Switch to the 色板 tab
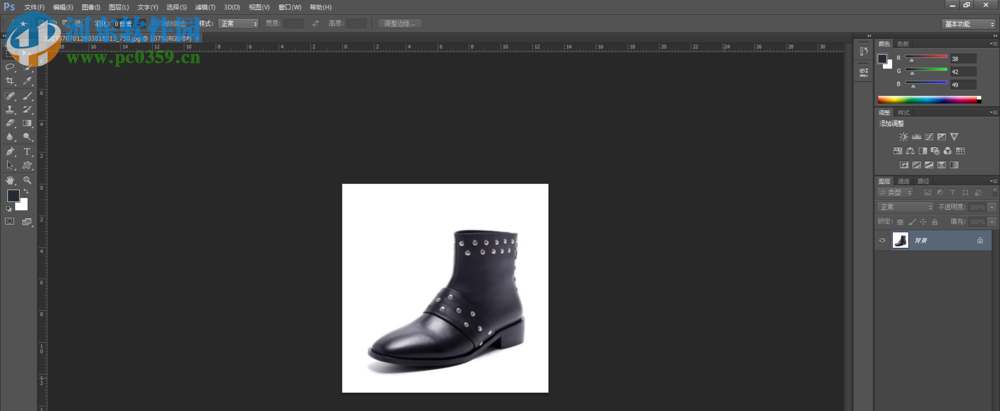This screenshot has width=1000, height=411. [903, 43]
